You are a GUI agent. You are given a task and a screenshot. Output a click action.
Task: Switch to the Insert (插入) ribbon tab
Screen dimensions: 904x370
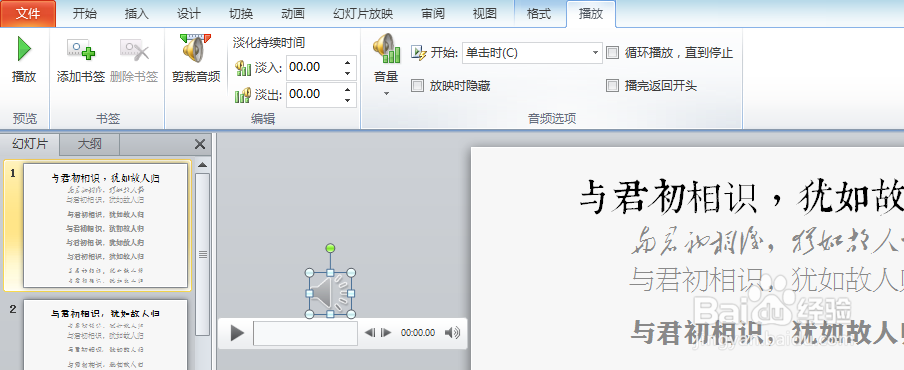click(x=137, y=14)
